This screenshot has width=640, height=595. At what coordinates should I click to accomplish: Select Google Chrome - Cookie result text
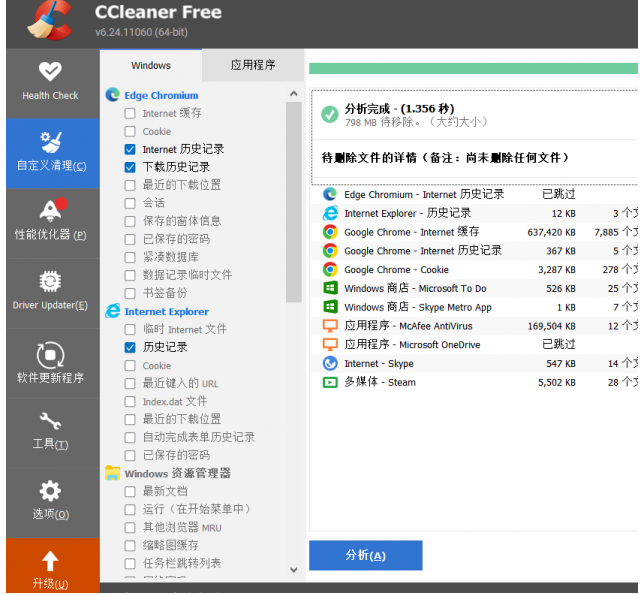tap(396, 270)
